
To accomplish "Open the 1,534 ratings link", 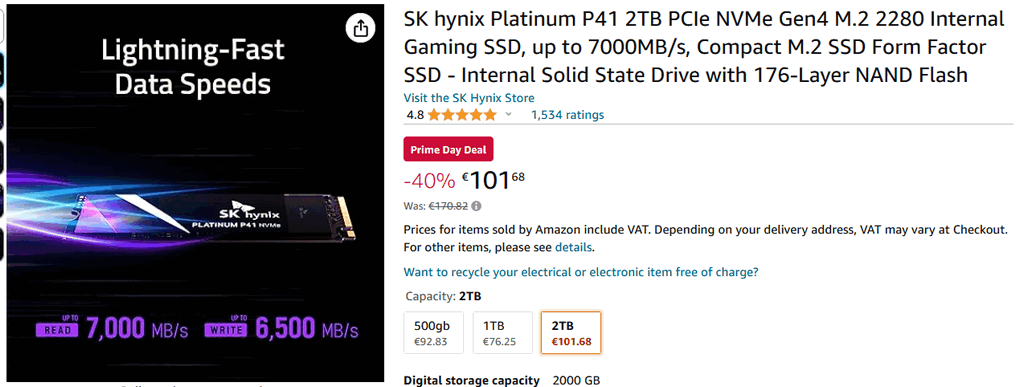I will (568, 115).
